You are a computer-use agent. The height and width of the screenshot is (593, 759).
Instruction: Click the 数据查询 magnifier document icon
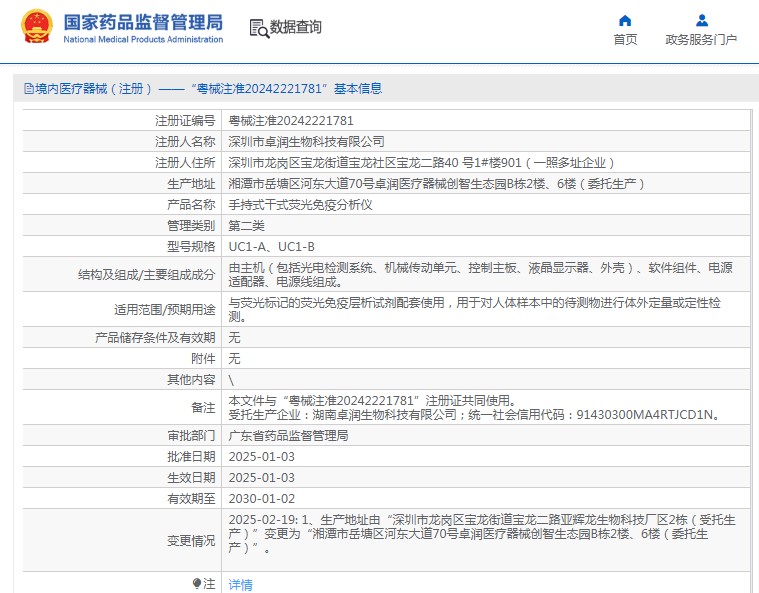[258, 28]
